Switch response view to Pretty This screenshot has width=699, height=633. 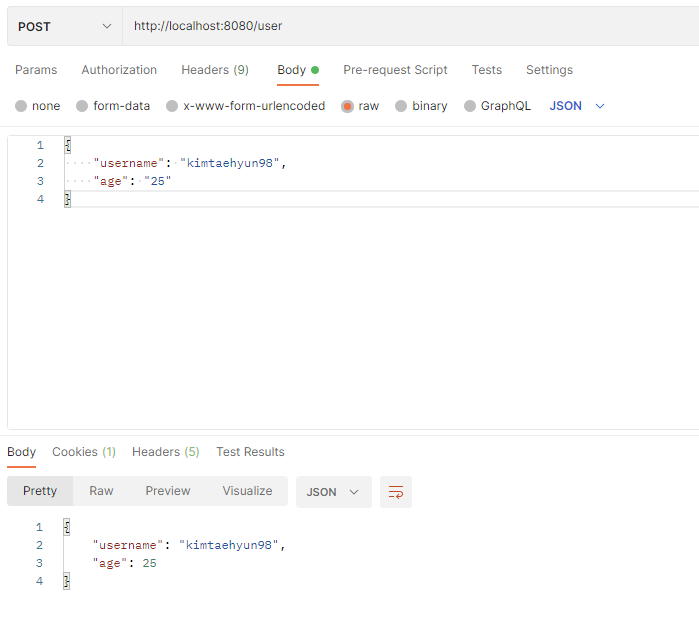point(40,491)
